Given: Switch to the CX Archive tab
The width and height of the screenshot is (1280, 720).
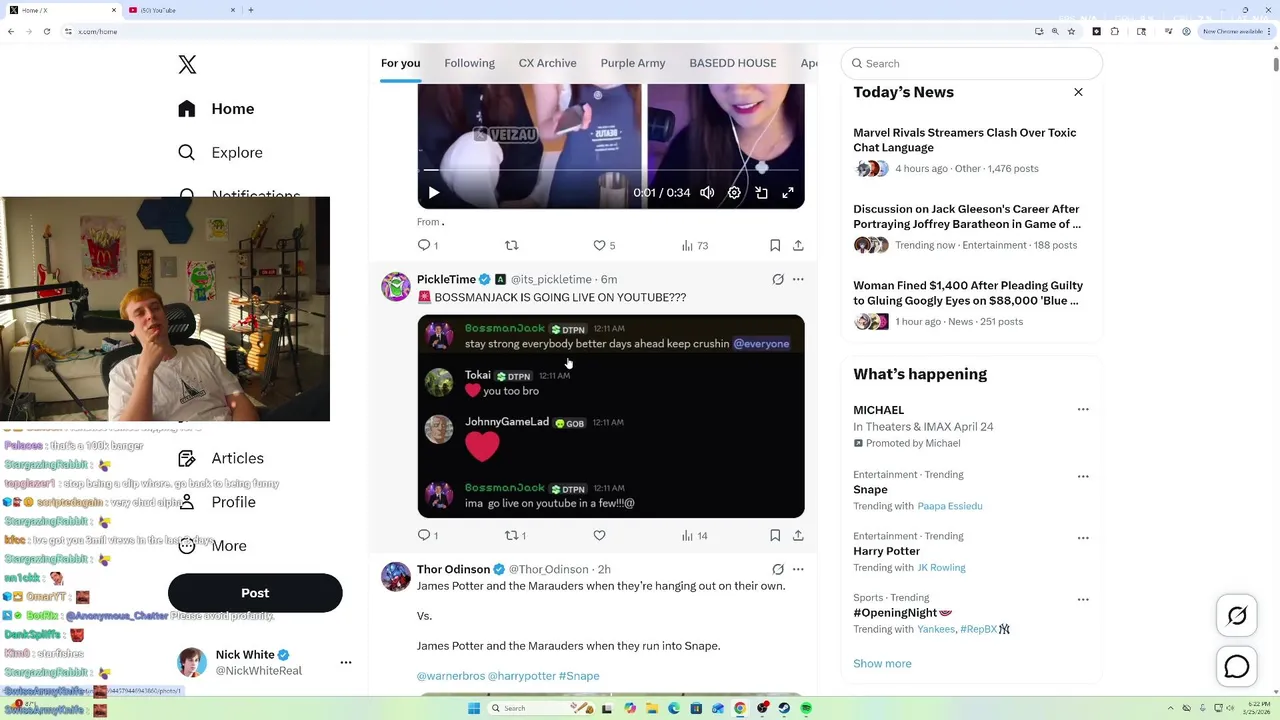Looking at the screenshot, I should (547, 63).
